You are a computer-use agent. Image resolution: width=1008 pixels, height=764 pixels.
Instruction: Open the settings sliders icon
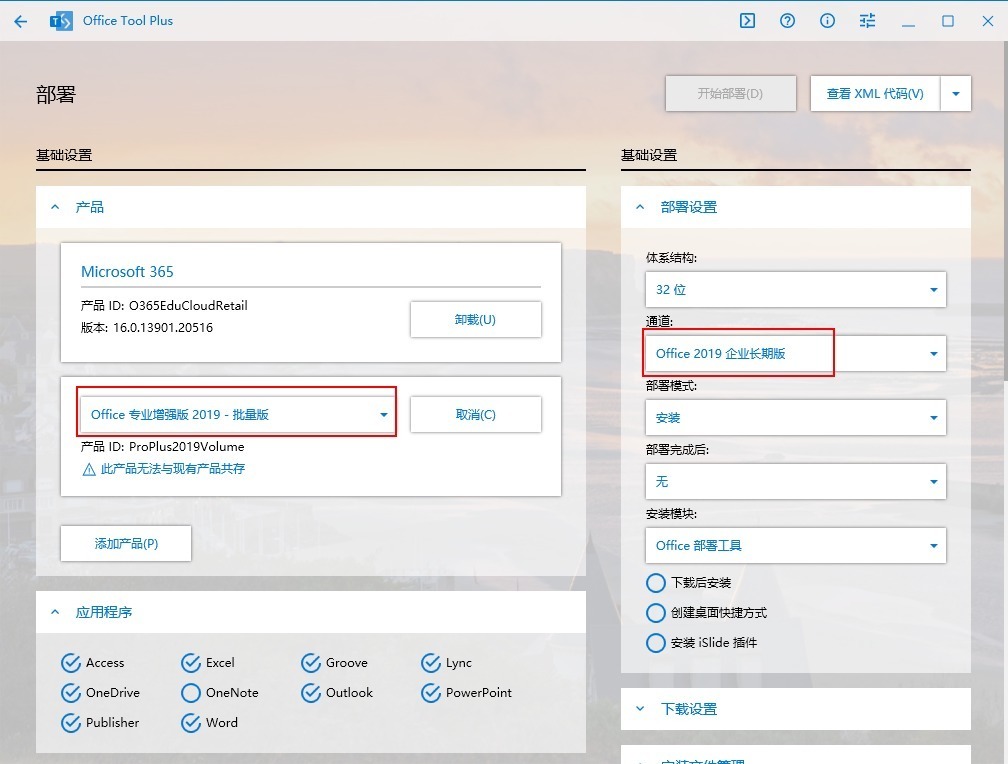click(867, 21)
